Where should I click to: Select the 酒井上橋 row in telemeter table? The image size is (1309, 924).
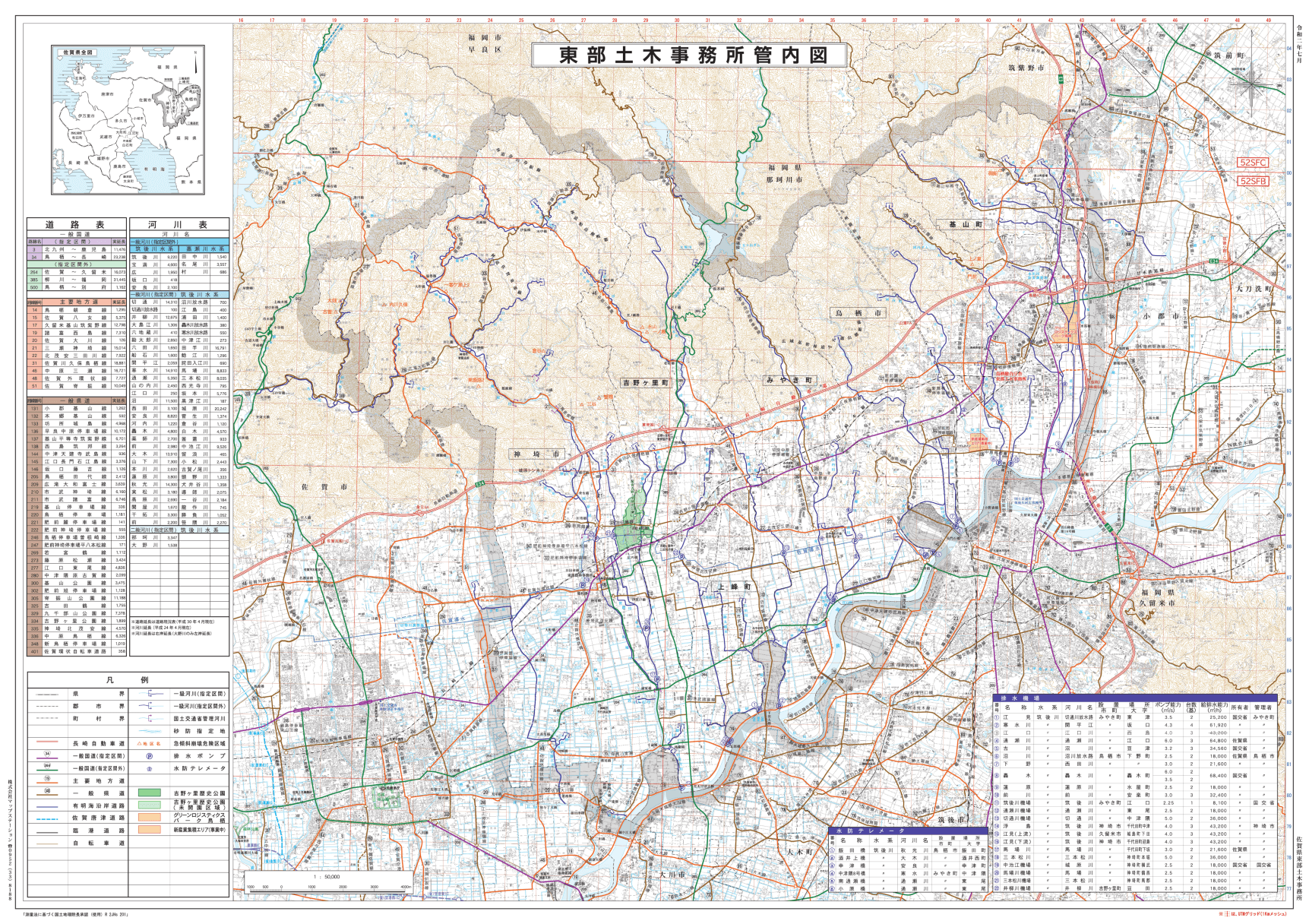click(908, 858)
